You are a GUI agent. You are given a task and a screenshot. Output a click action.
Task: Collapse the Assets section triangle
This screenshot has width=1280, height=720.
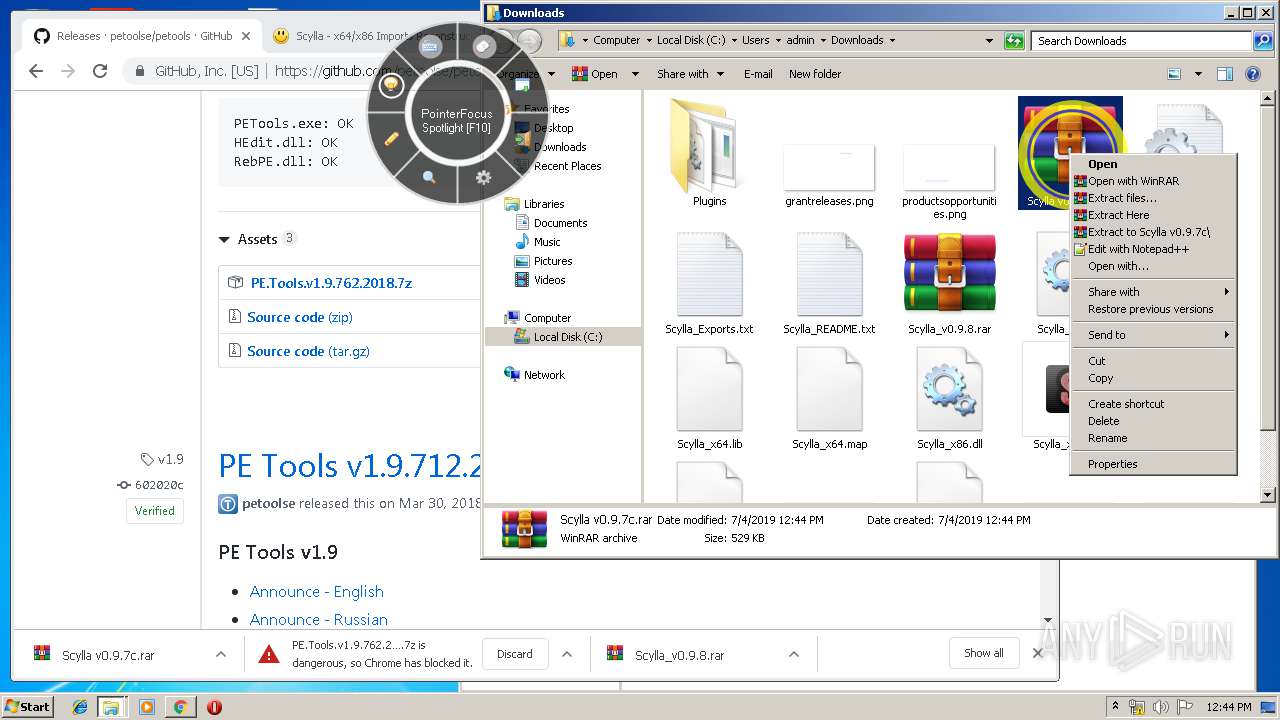pos(224,240)
